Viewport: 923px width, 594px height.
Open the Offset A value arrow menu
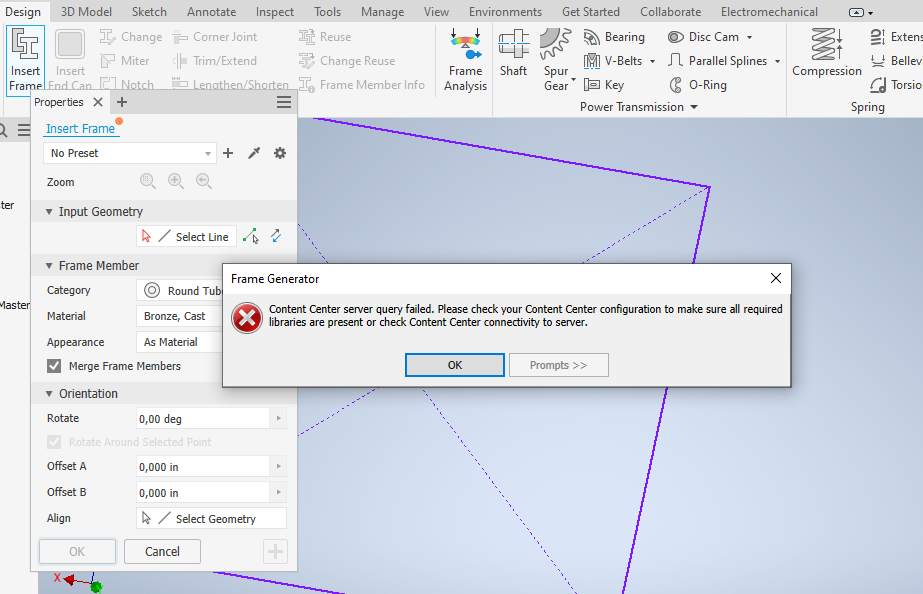coord(278,466)
